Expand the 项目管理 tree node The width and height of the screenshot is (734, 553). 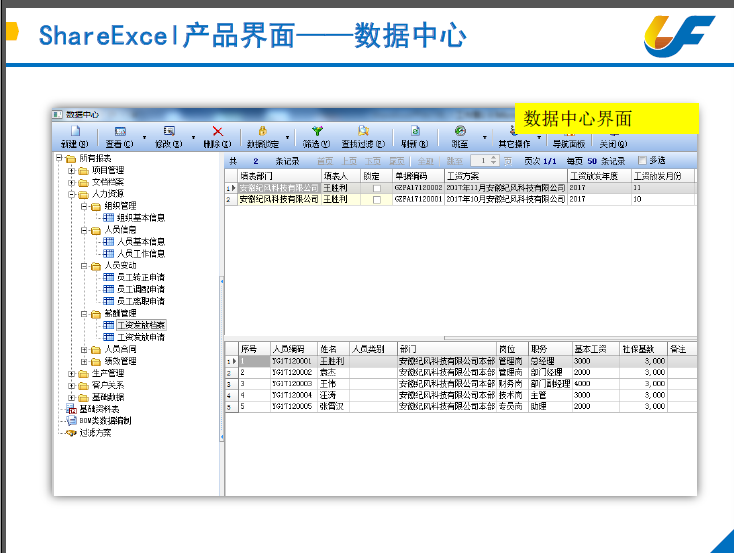(x=72, y=170)
